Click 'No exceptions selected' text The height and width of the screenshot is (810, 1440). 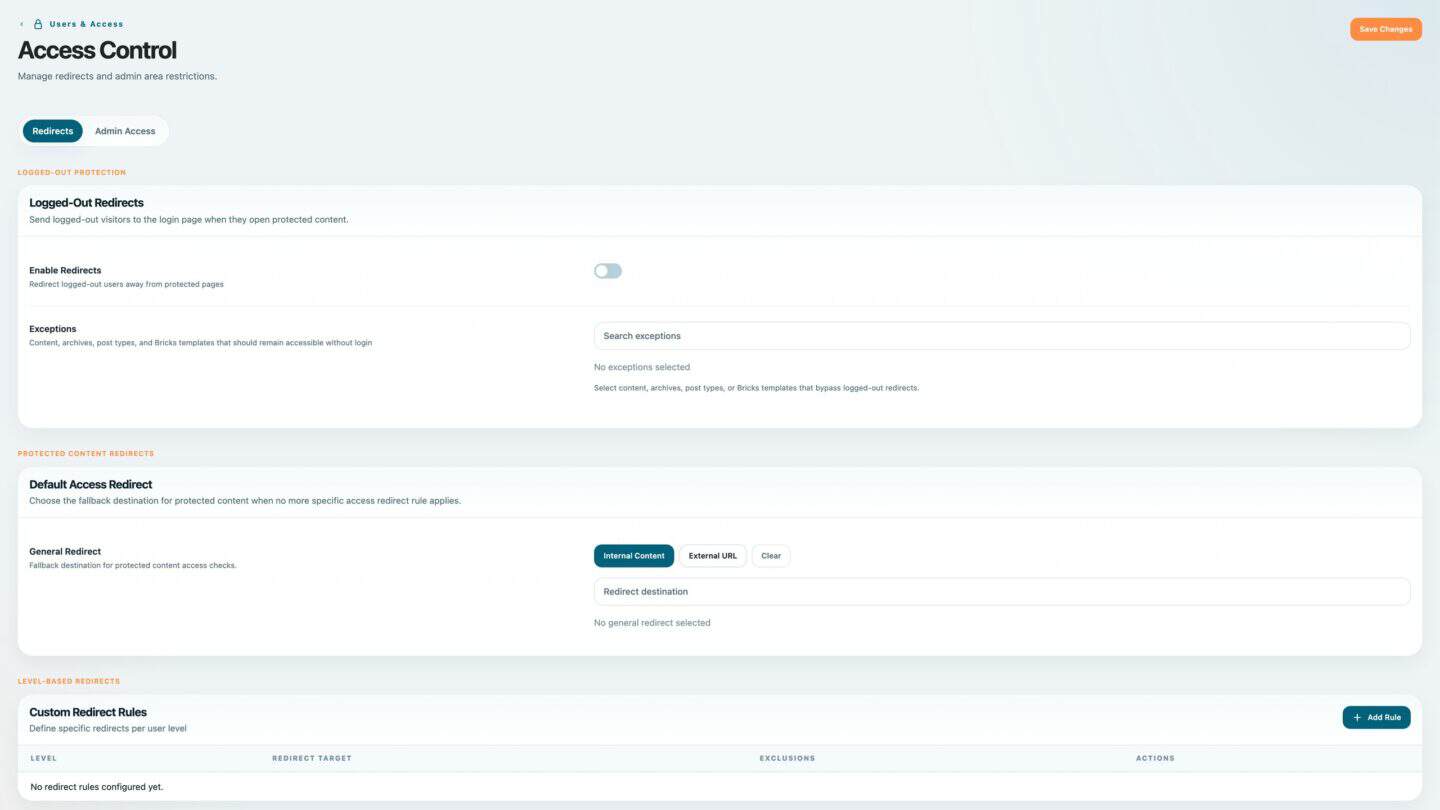point(642,367)
